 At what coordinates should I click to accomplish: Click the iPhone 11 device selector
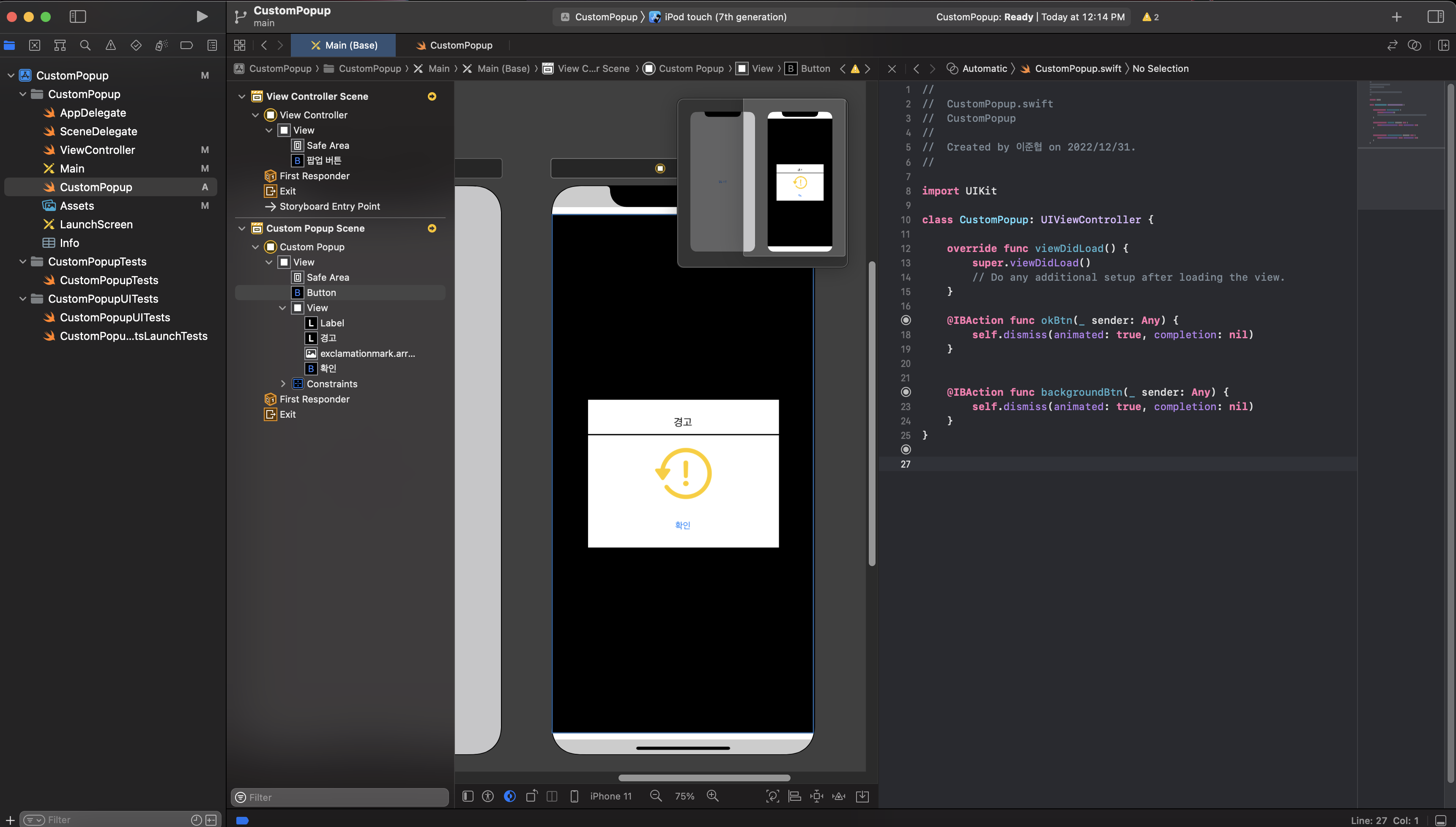(610, 796)
